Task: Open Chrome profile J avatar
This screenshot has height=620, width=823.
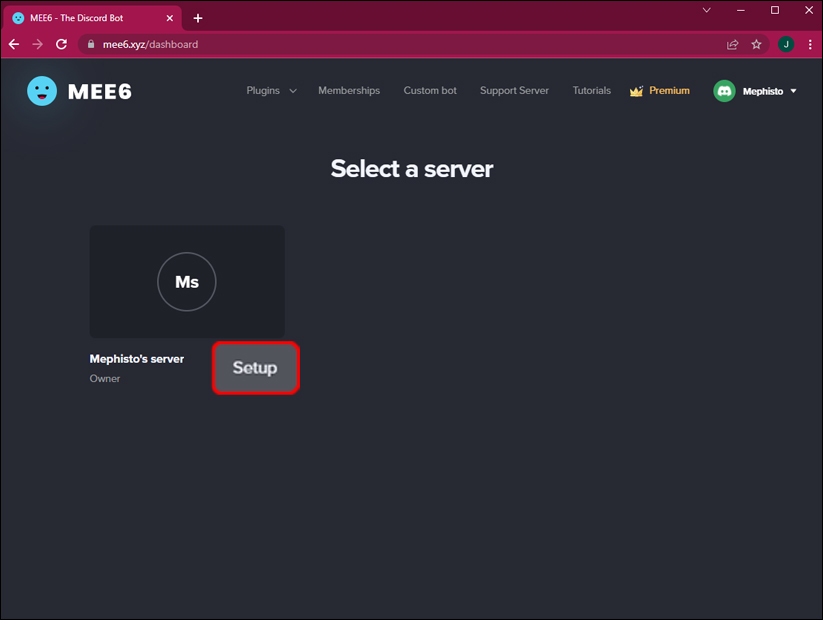Action: pyautogui.click(x=786, y=44)
